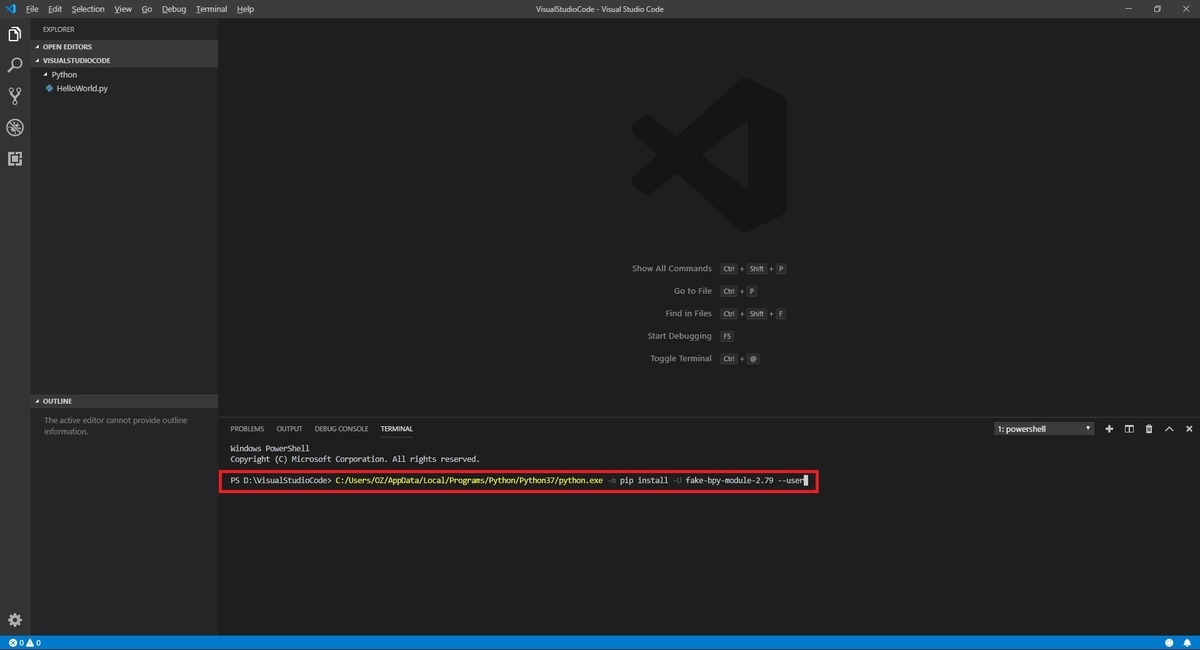Switch to the Output tab
This screenshot has height=650, width=1200.
click(x=289, y=429)
